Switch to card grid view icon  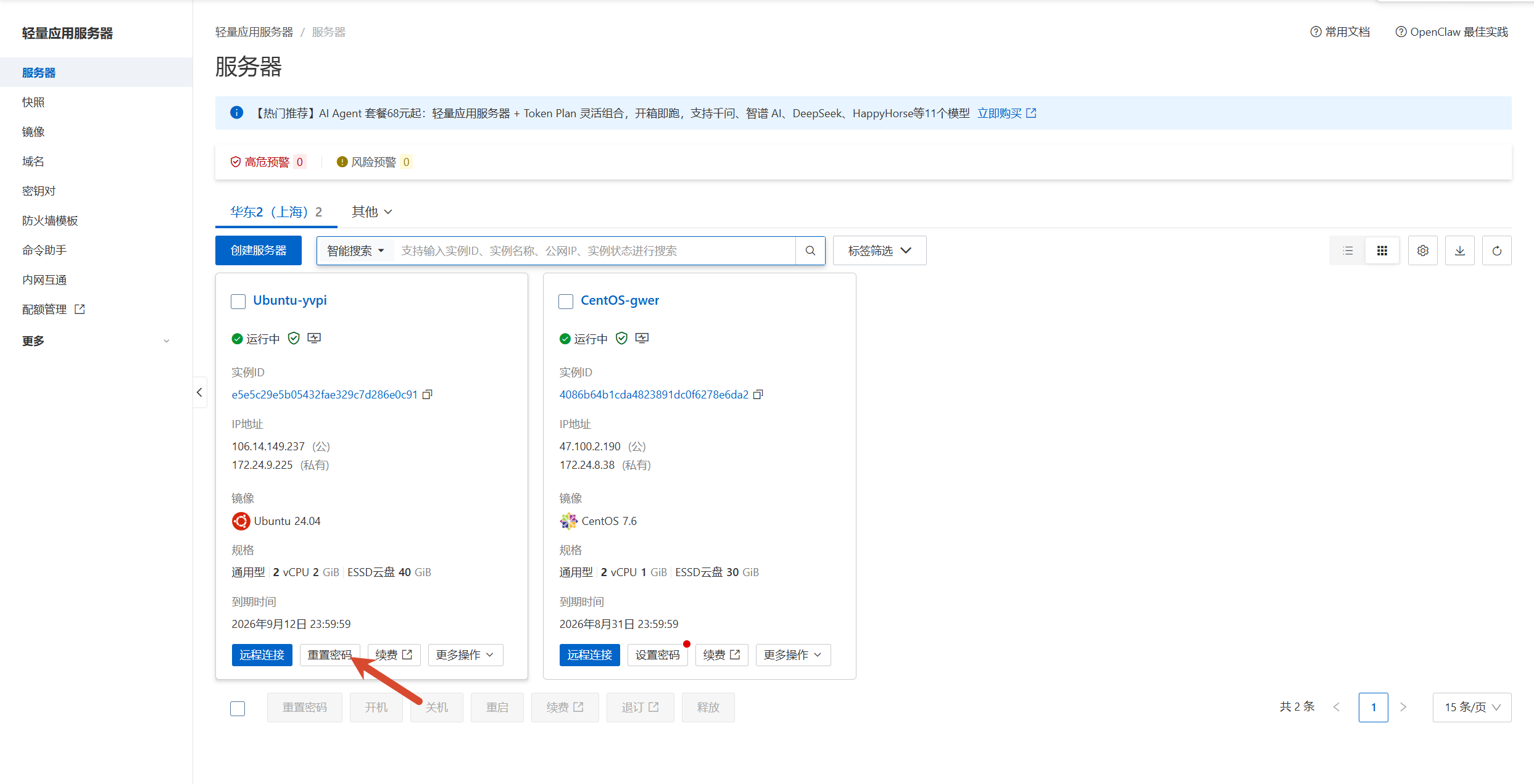(1382, 250)
